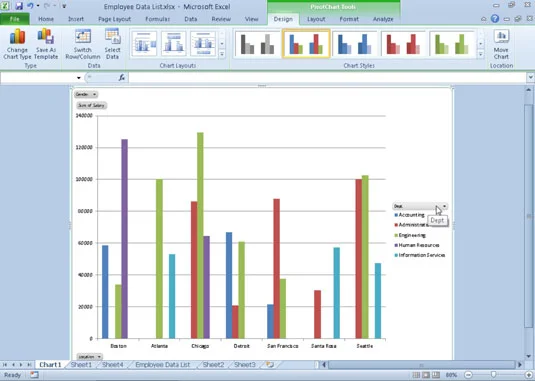The height and width of the screenshot is (381, 535).
Task: Click the Insert Function fx icon
Action: 122,78
